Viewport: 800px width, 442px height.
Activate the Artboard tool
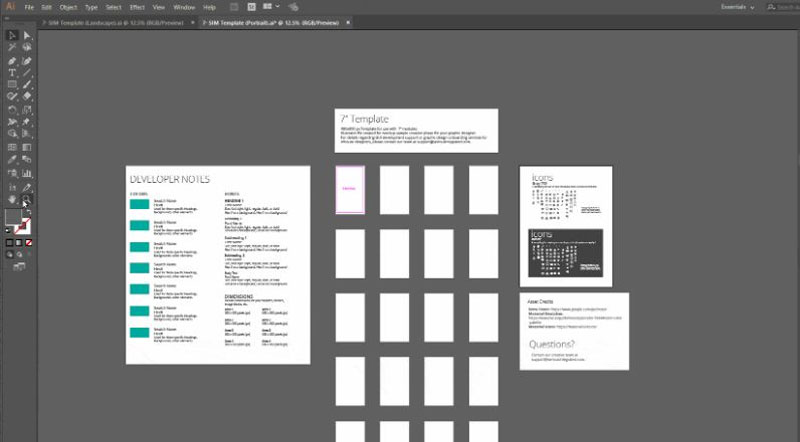point(12,187)
